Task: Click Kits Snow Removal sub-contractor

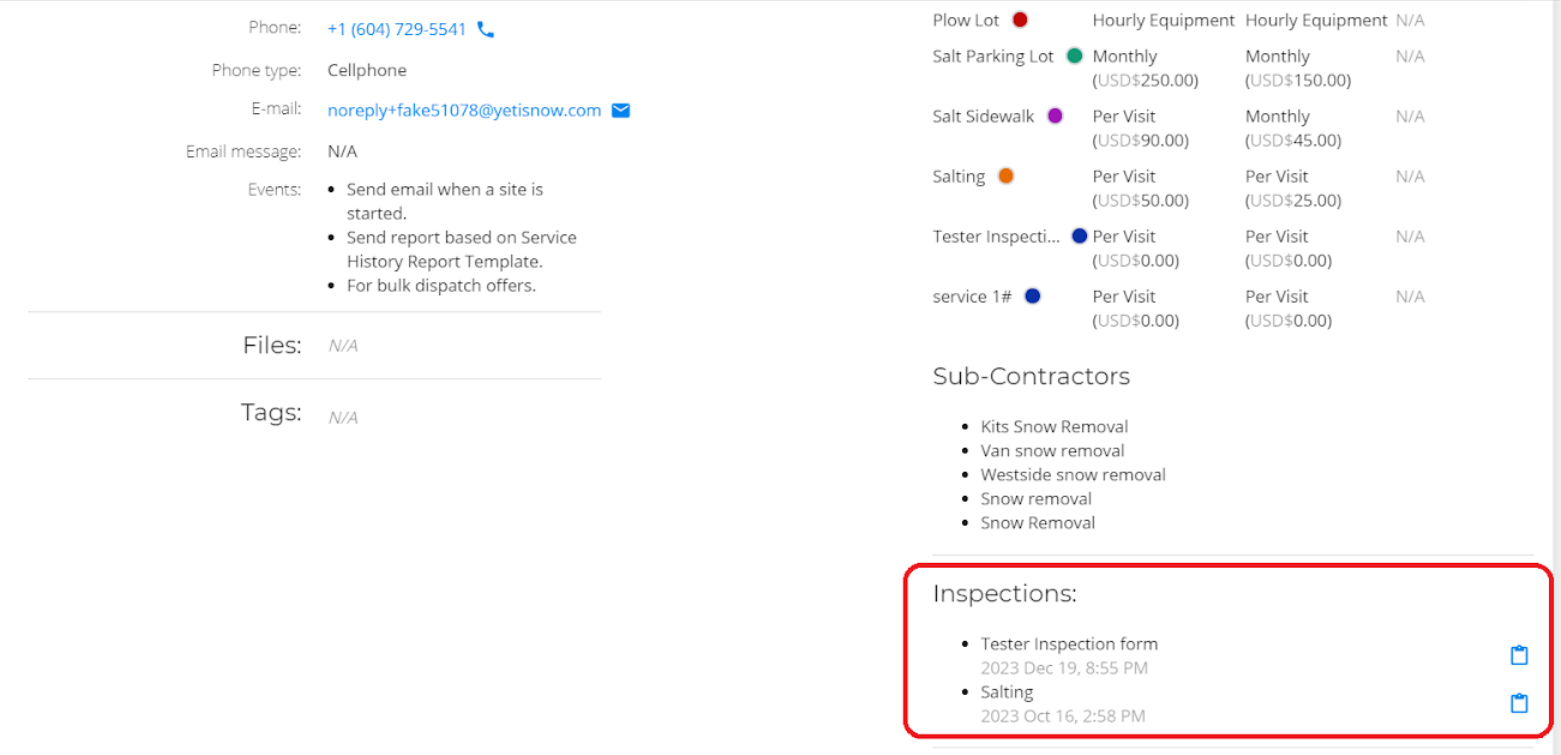Action: 1054,427
